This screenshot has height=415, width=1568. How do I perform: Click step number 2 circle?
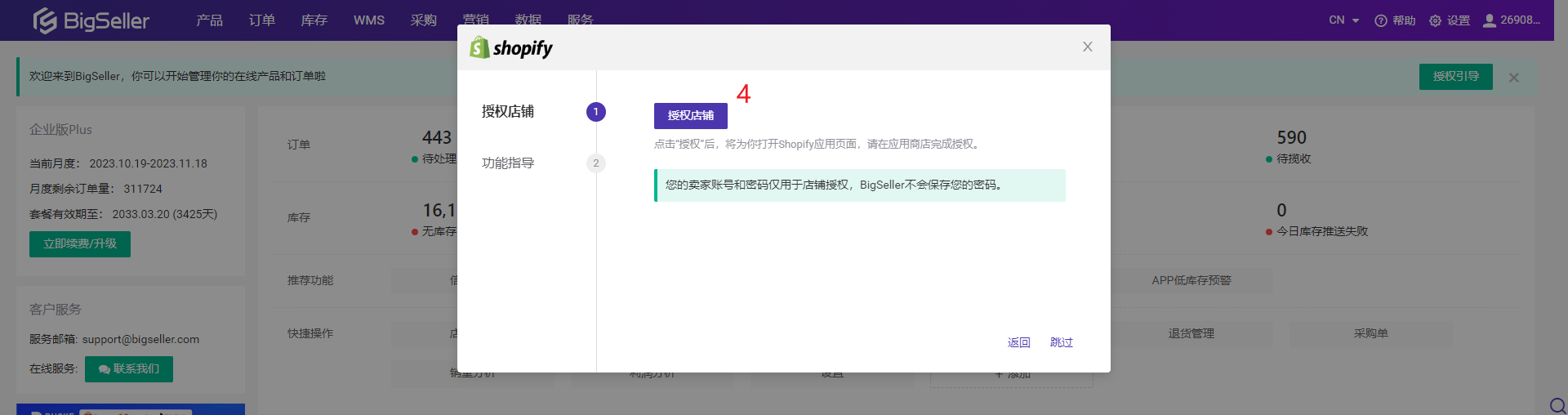[596, 163]
